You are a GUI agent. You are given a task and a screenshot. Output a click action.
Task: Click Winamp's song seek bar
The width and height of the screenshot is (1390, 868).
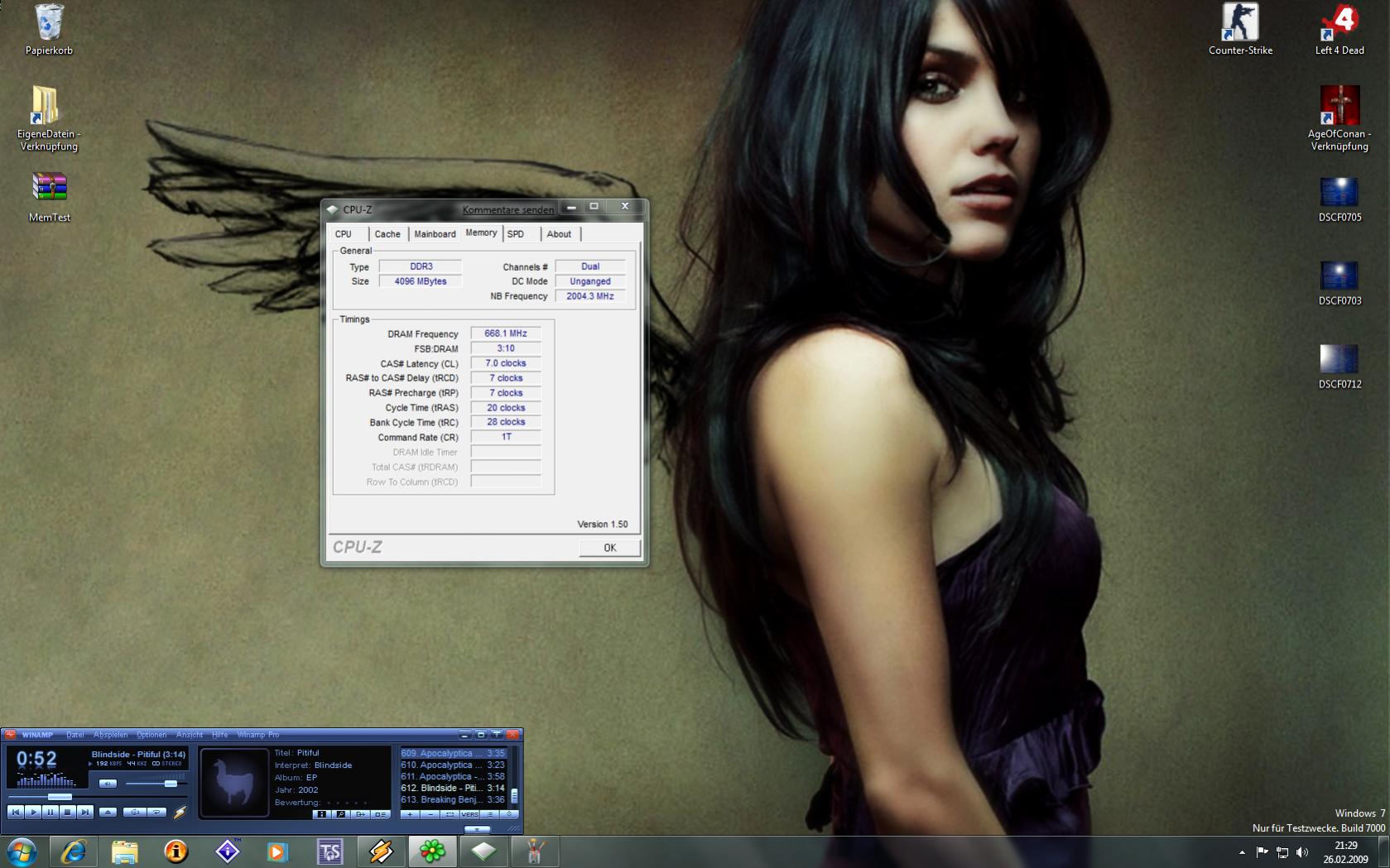pos(98,797)
